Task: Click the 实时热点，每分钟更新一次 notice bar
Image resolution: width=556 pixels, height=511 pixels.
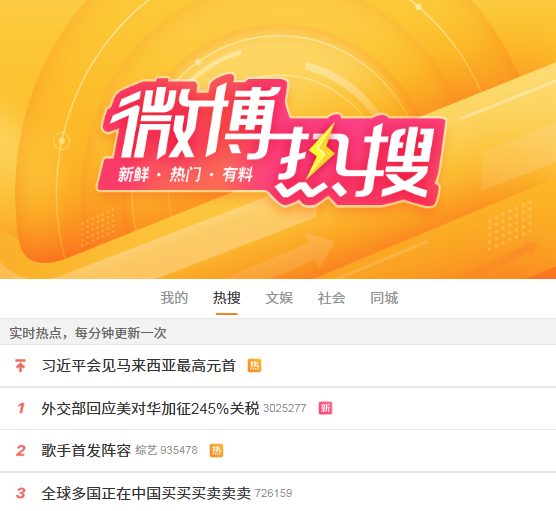Action: coord(278,333)
